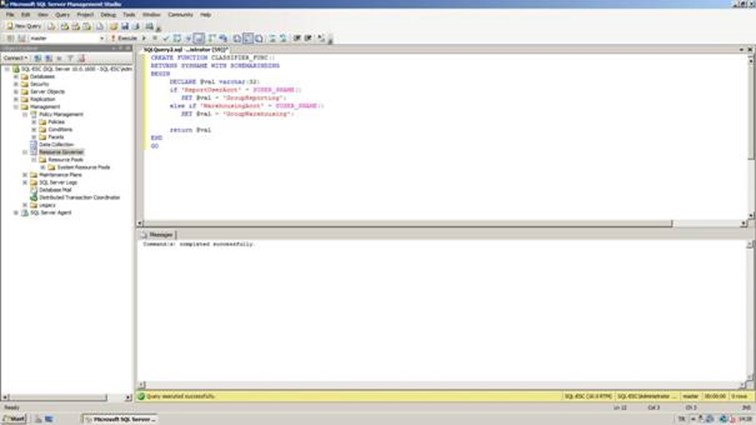
Task: Expand the Replication folder node
Action: (x=16, y=99)
